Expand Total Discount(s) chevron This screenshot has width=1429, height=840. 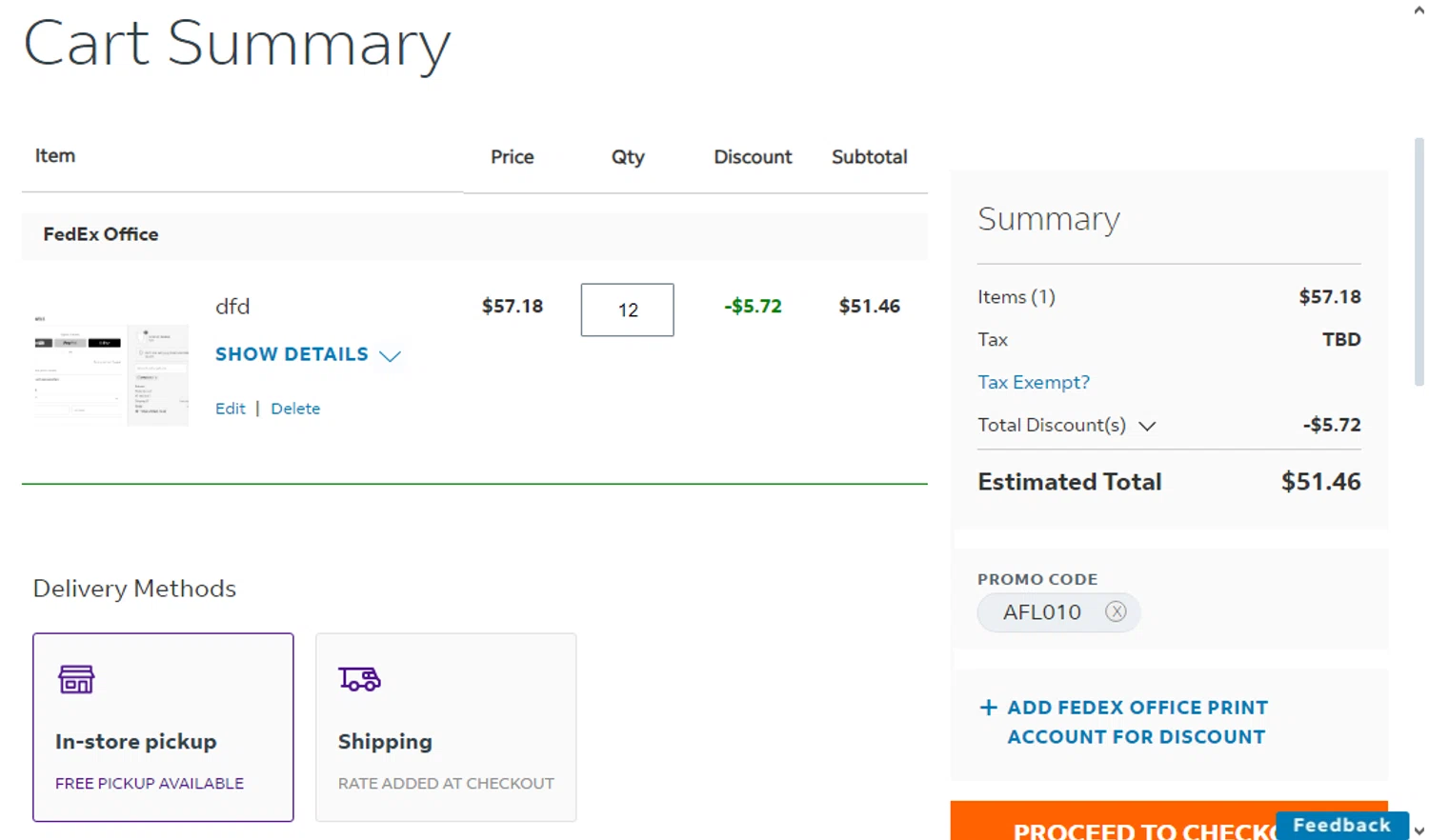(1147, 426)
